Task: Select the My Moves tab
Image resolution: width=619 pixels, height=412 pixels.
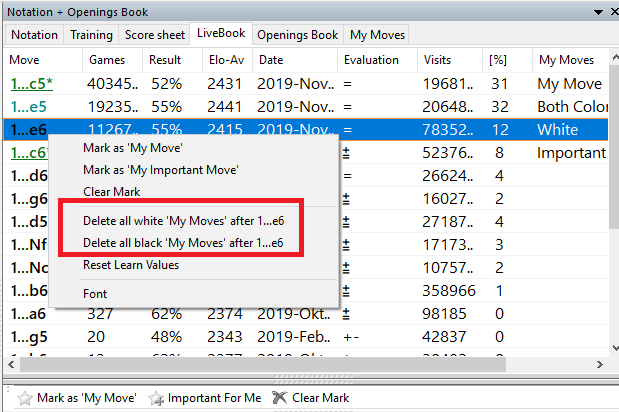Action: click(x=377, y=34)
